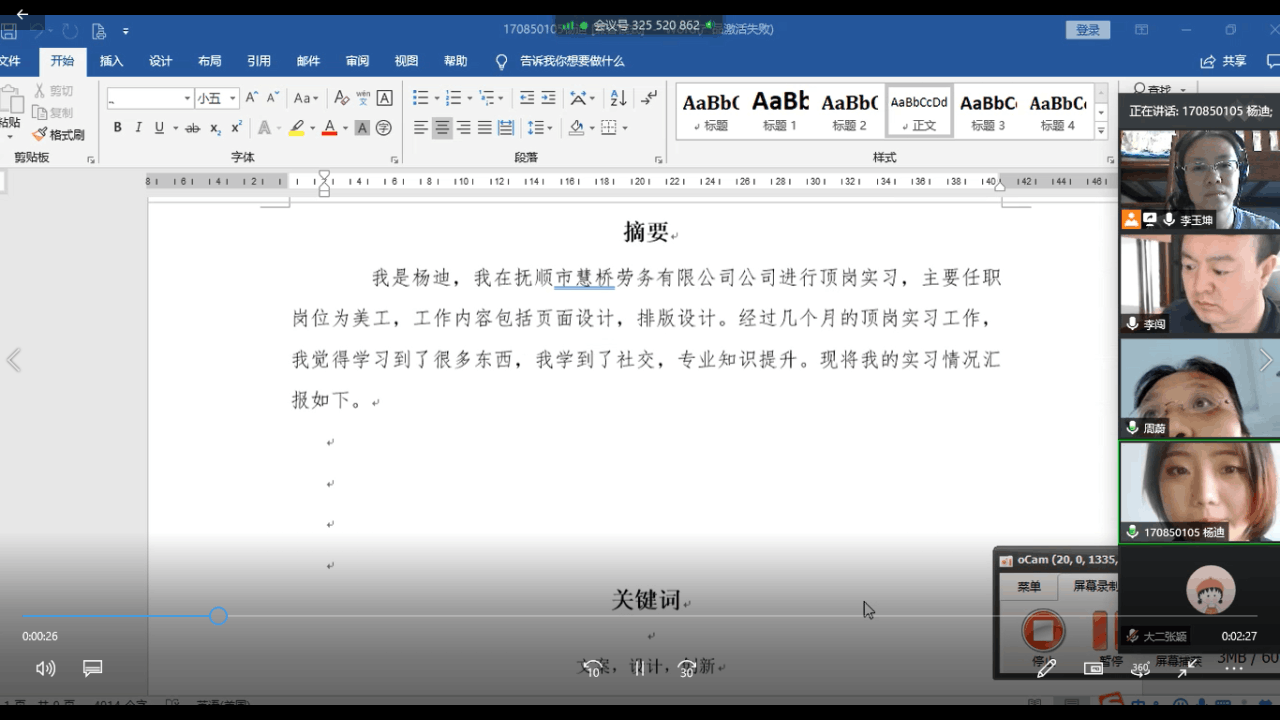Image resolution: width=1280 pixels, height=720 pixels.
Task: Select Center paragraph alignment
Action: (x=442, y=128)
